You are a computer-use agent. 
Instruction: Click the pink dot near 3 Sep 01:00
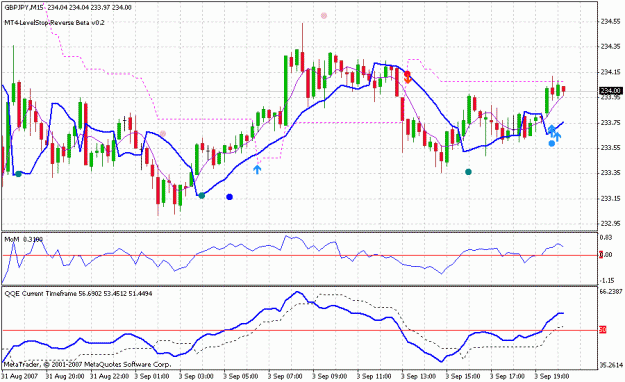163,134
